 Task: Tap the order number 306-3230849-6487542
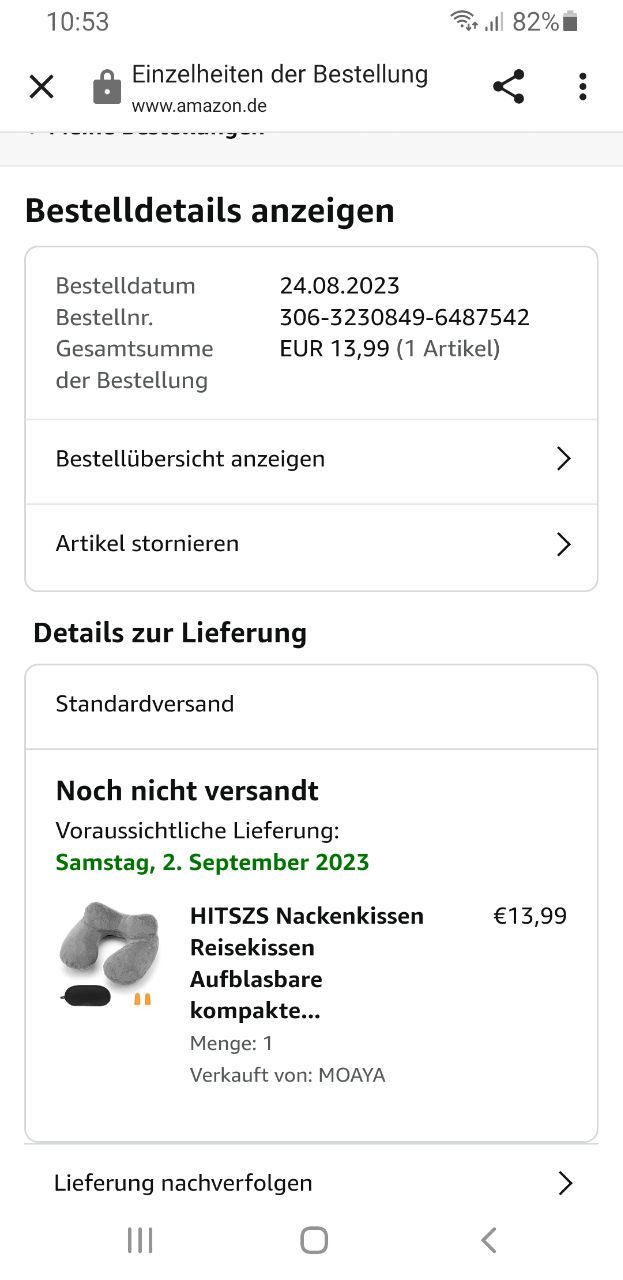pos(404,318)
